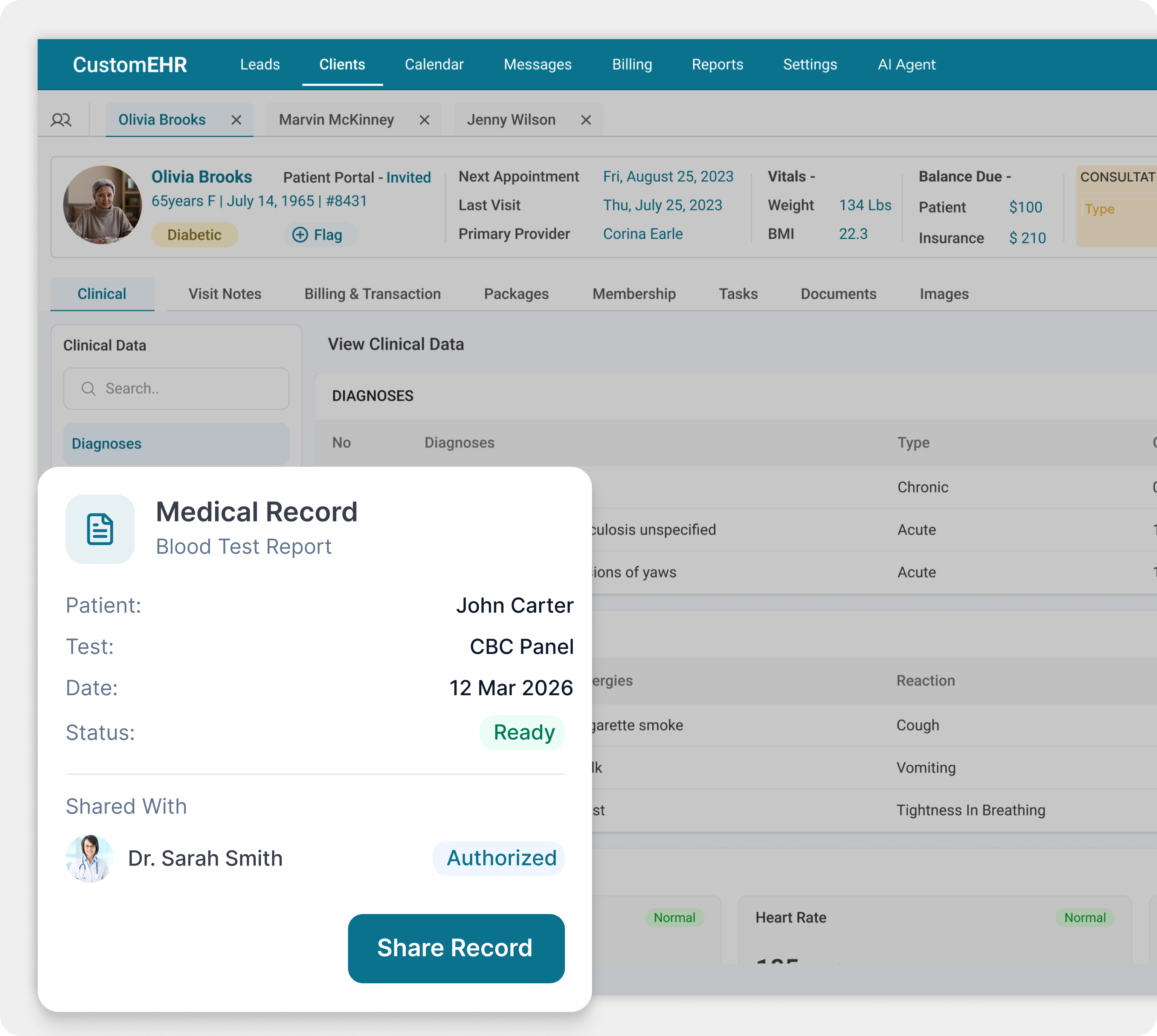Close the Marvin McKinney tab
The width and height of the screenshot is (1157, 1036).
click(x=424, y=120)
